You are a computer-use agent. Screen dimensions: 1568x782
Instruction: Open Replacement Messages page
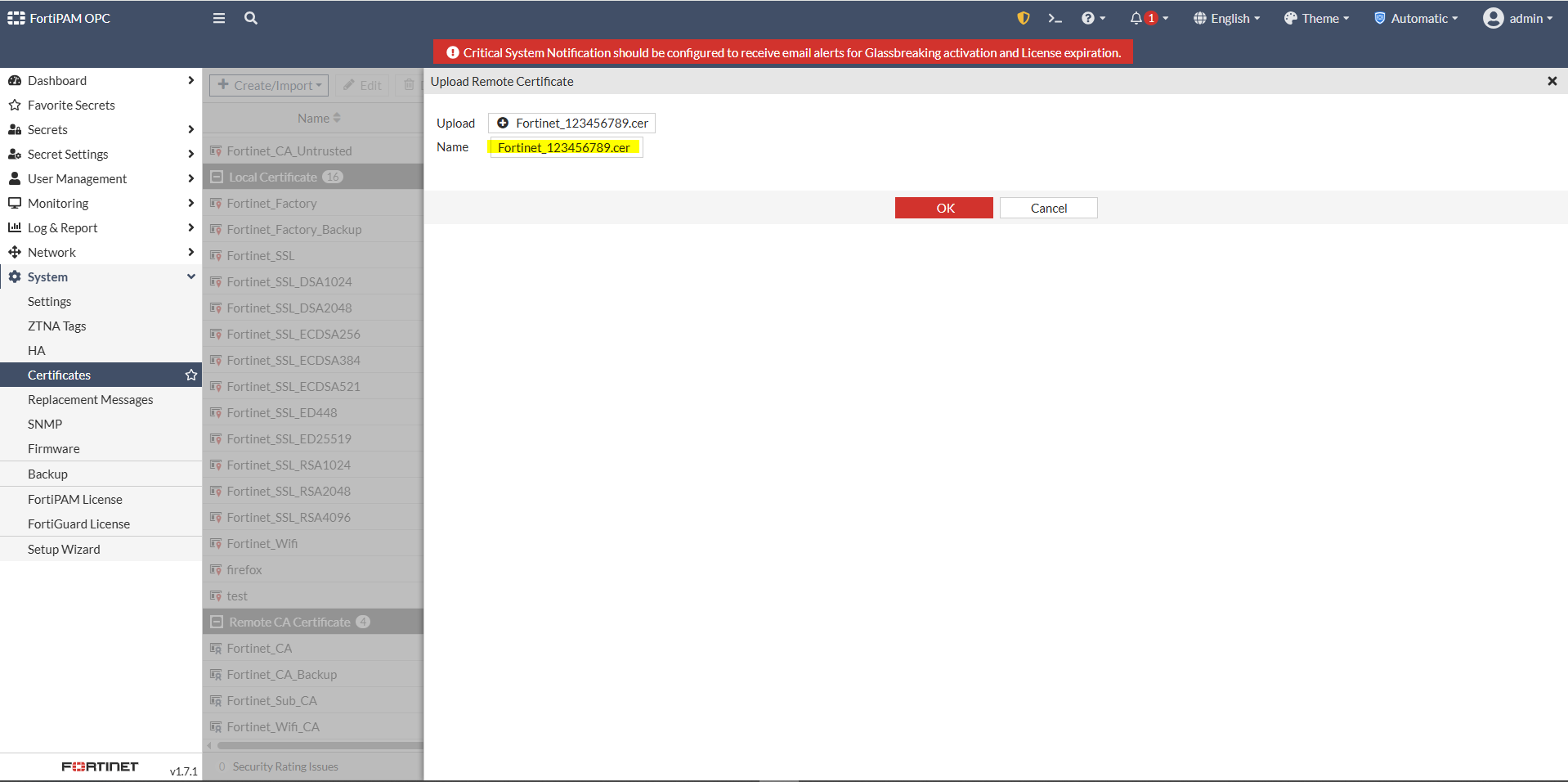101,399
